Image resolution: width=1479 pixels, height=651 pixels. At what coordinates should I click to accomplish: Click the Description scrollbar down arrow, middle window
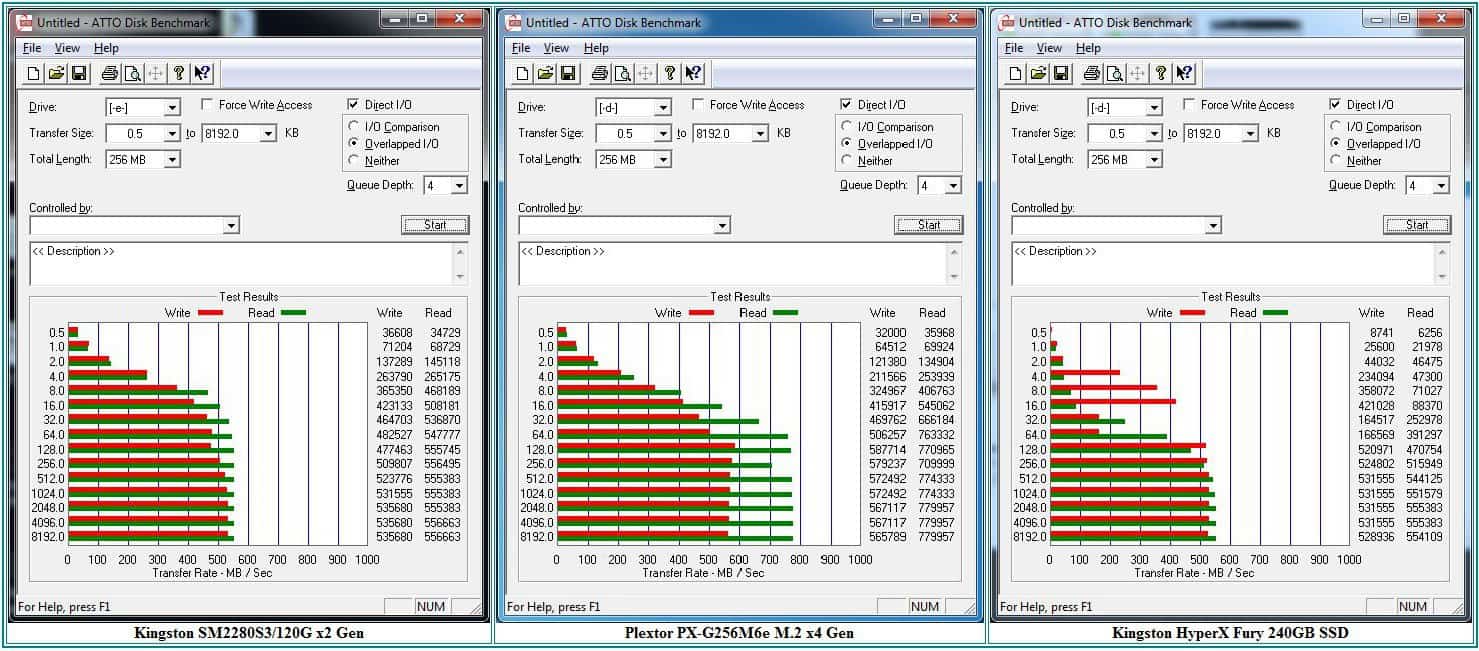952,277
